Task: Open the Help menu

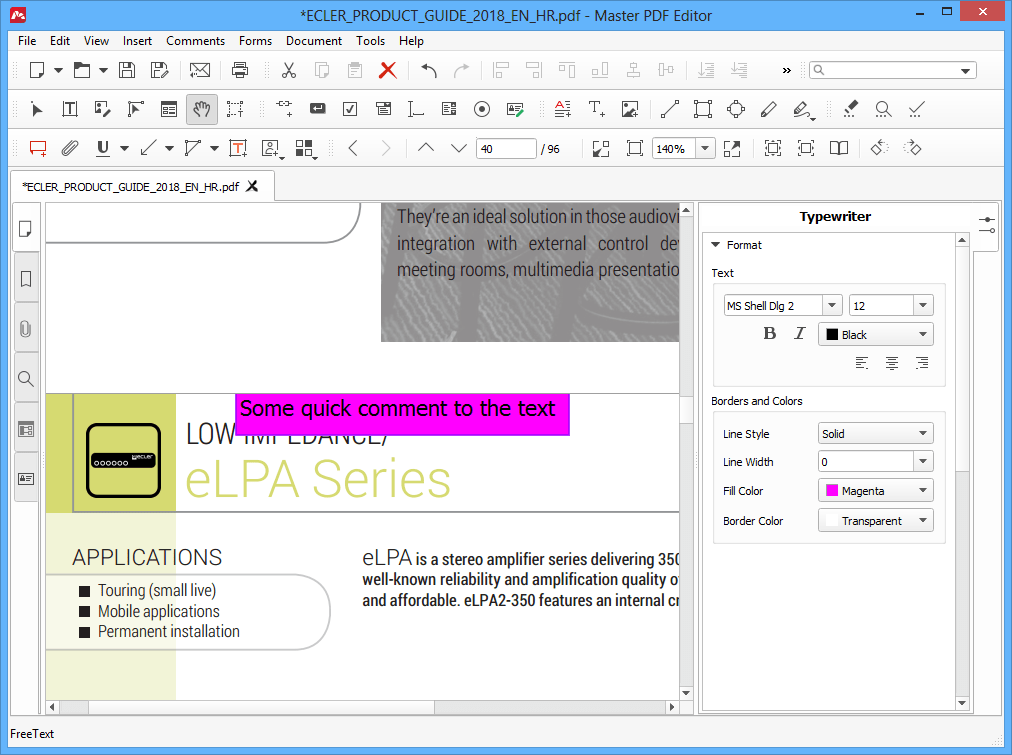Action: pos(411,41)
